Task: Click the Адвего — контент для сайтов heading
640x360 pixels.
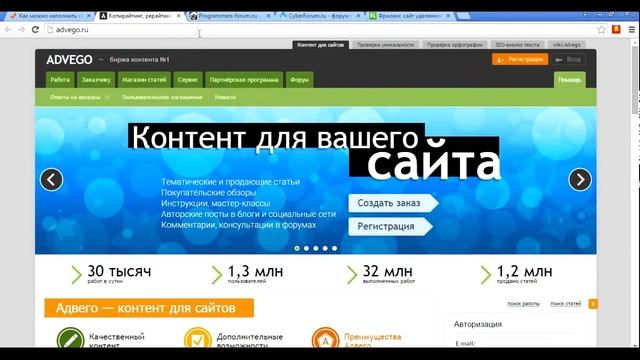Action: [149, 308]
